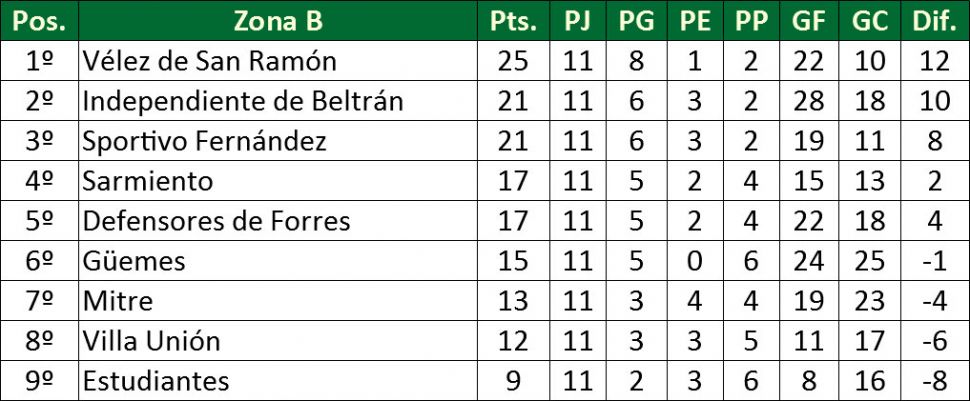Click on Sportivo Fernández team cell

tap(204, 141)
